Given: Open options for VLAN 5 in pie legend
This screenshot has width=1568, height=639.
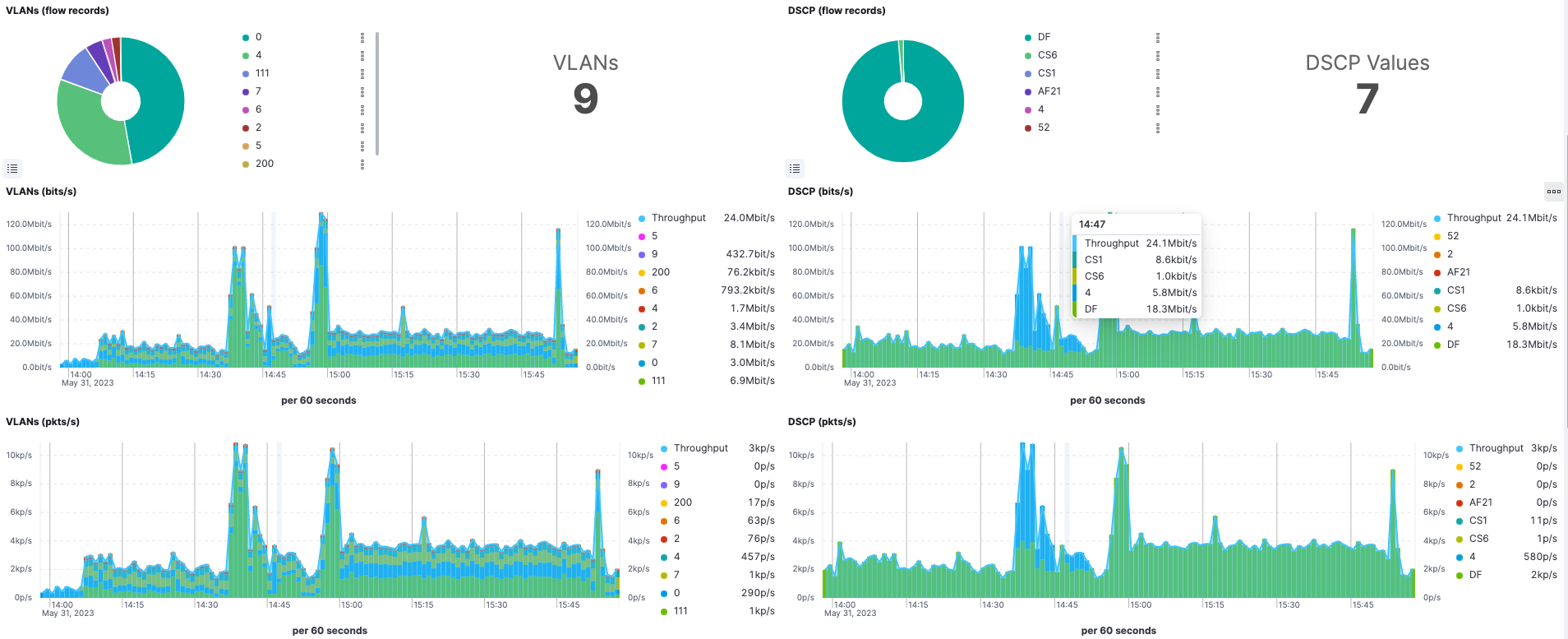Looking at the screenshot, I should pos(362,146).
